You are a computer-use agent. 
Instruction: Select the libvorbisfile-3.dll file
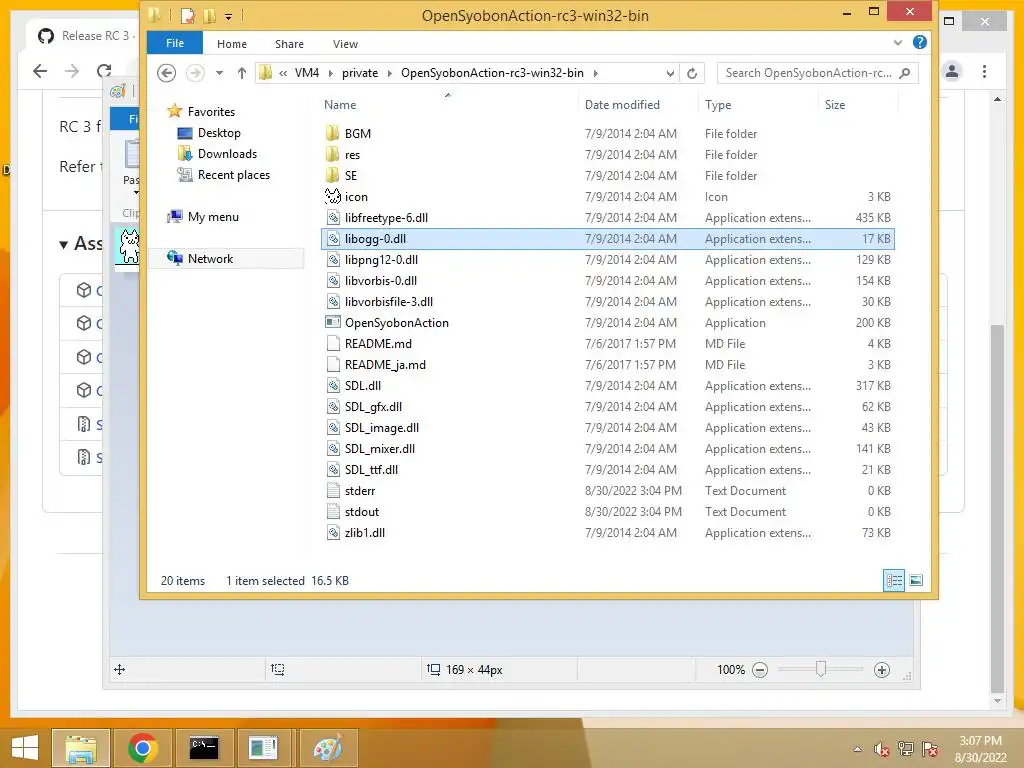[389, 302]
